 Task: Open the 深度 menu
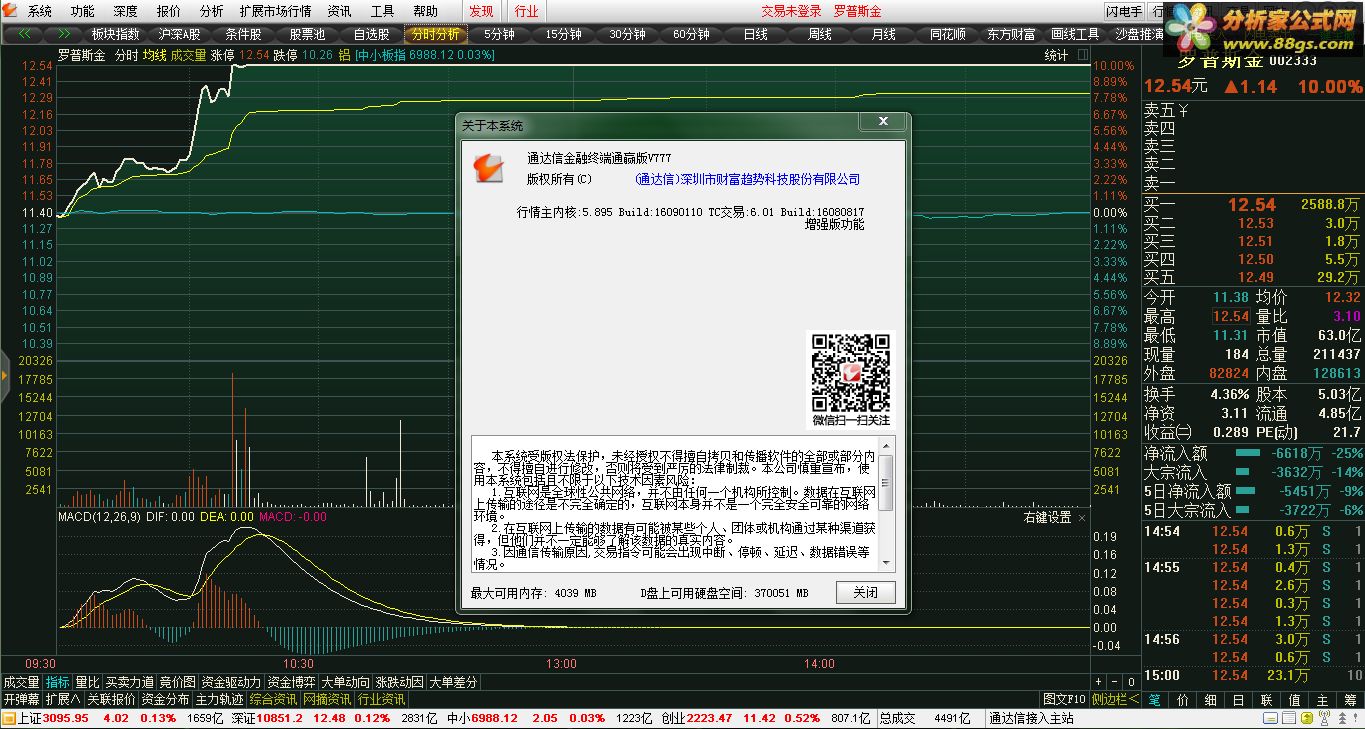[x=126, y=11]
